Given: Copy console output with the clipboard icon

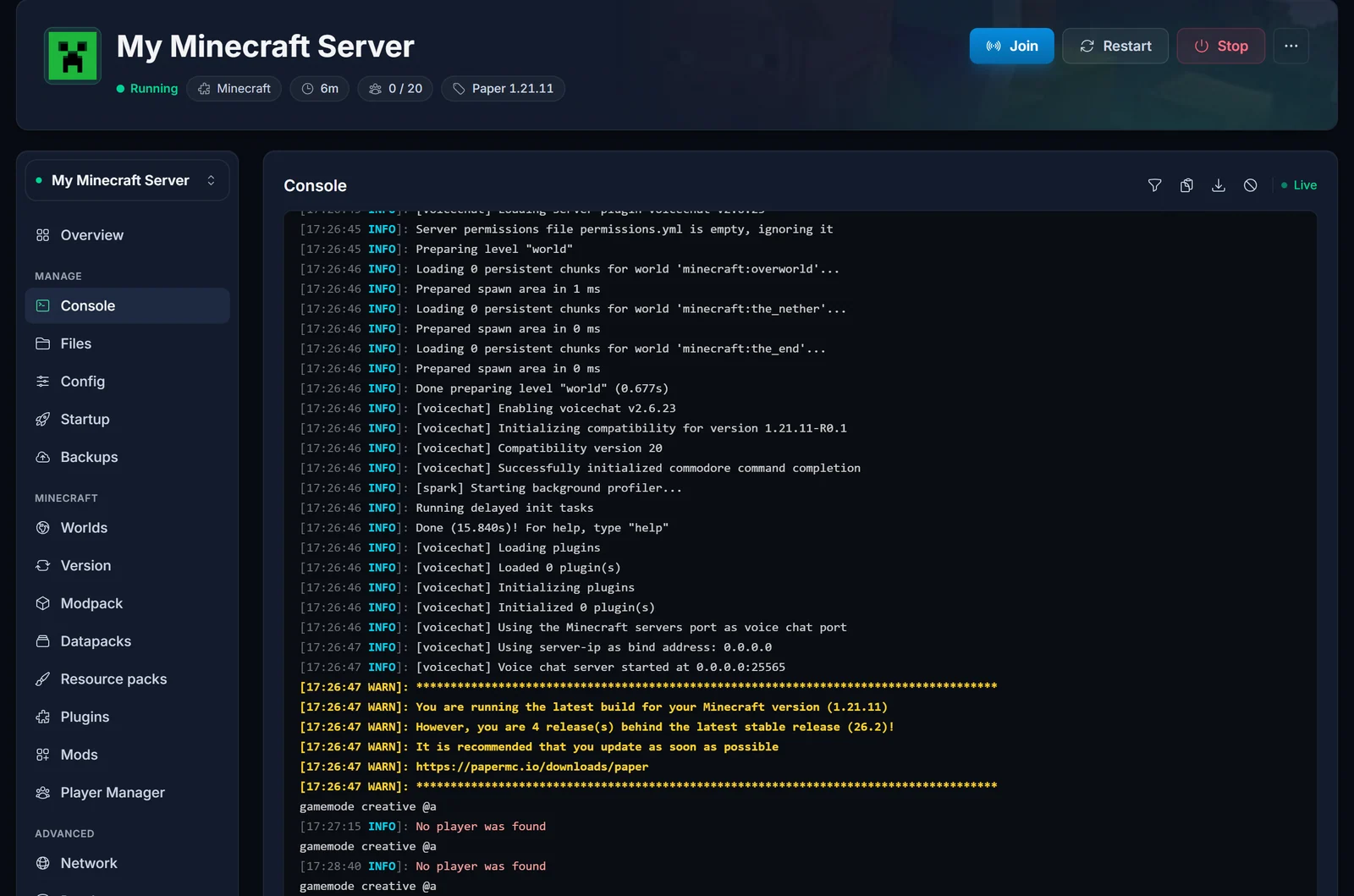Looking at the screenshot, I should tap(1186, 185).
